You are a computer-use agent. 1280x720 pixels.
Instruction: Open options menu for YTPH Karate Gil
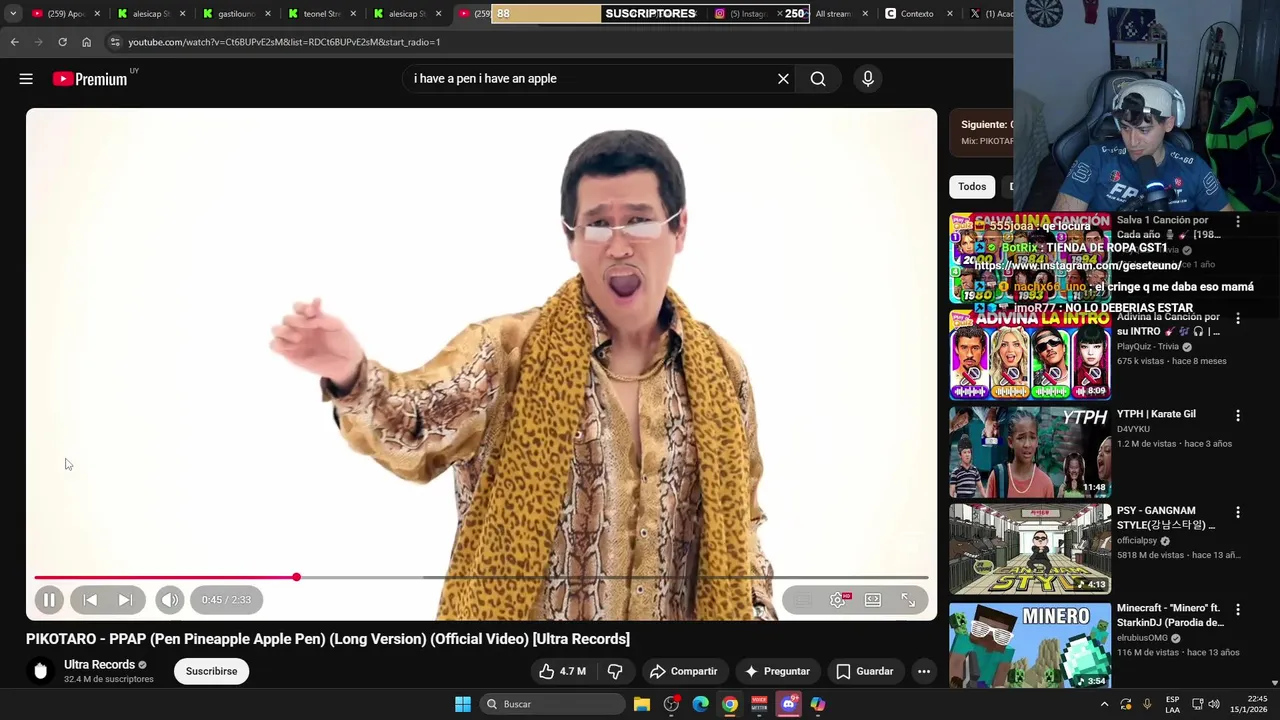(1238, 415)
